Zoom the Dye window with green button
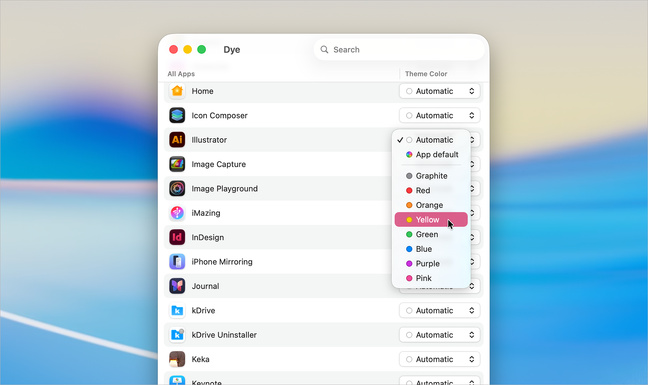 click(x=202, y=50)
